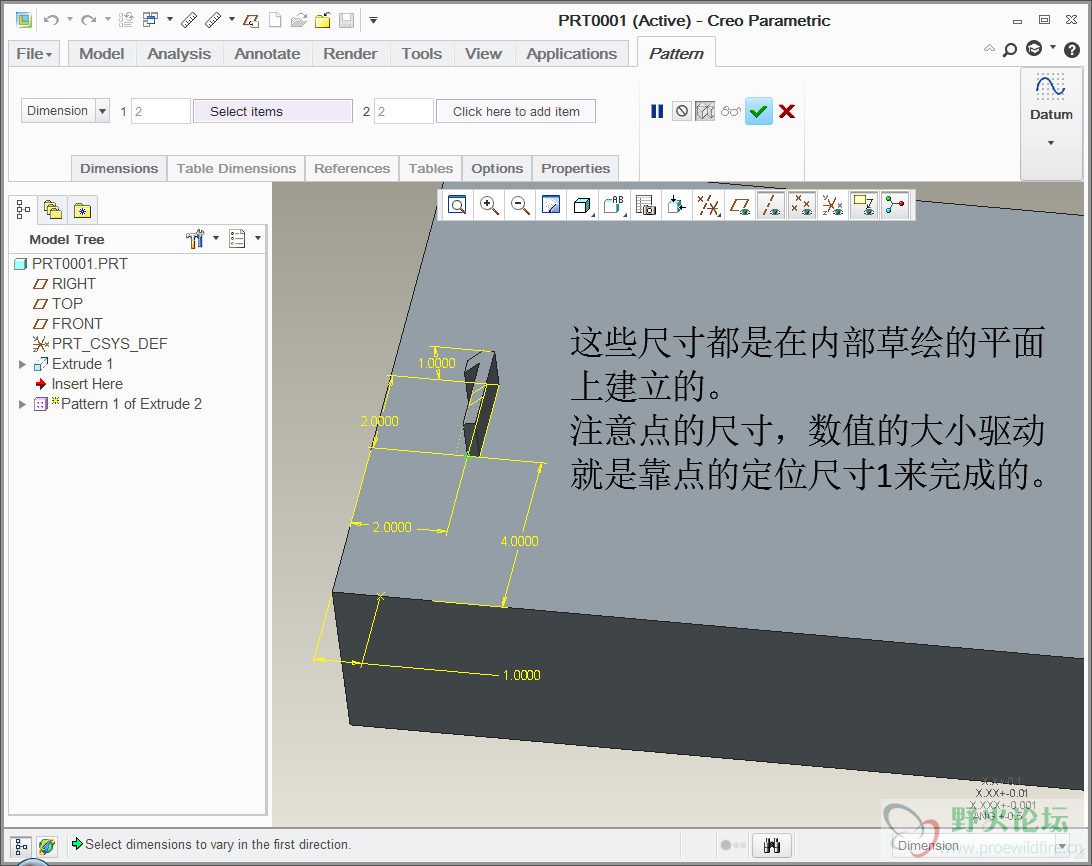Show the Folder Browser tab icon
The width and height of the screenshot is (1092, 866).
53,210
